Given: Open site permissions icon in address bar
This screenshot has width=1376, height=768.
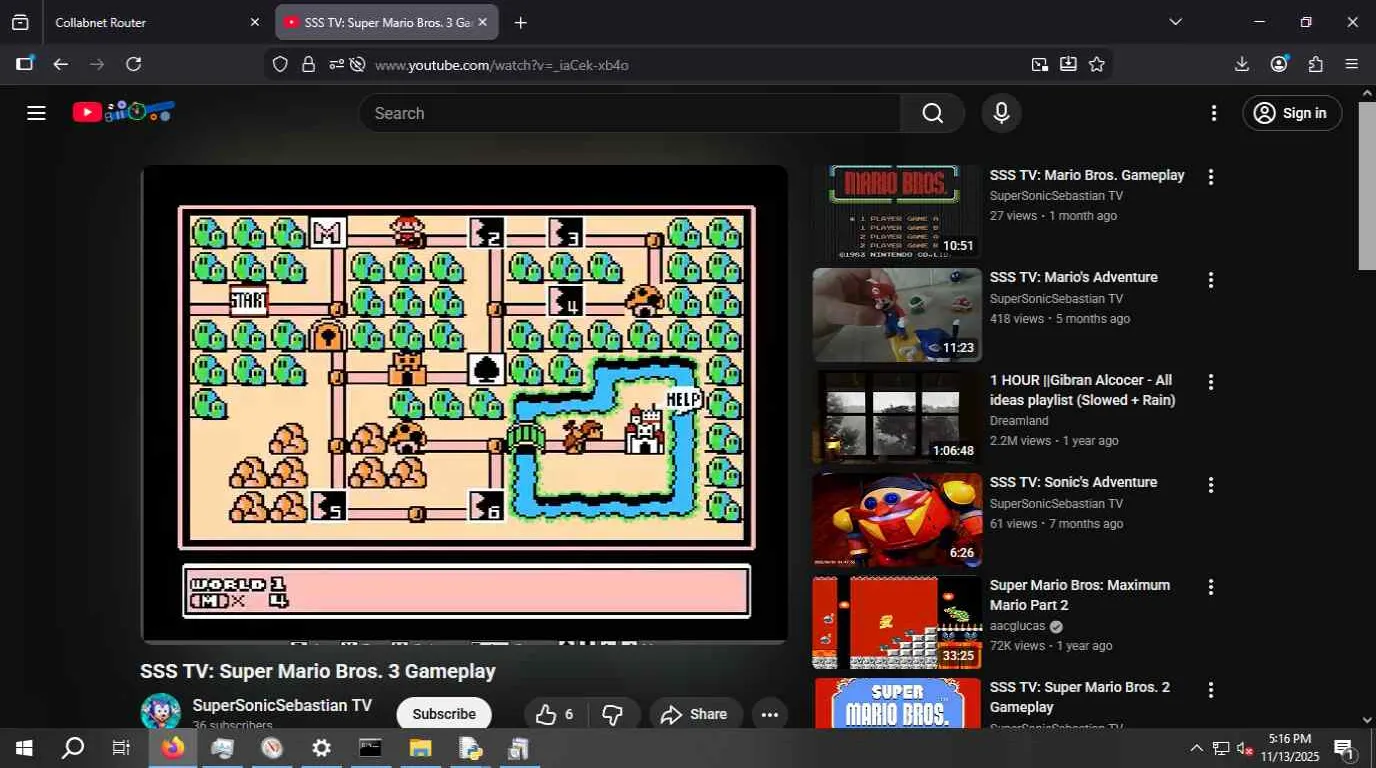Looking at the screenshot, I should (336, 64).
